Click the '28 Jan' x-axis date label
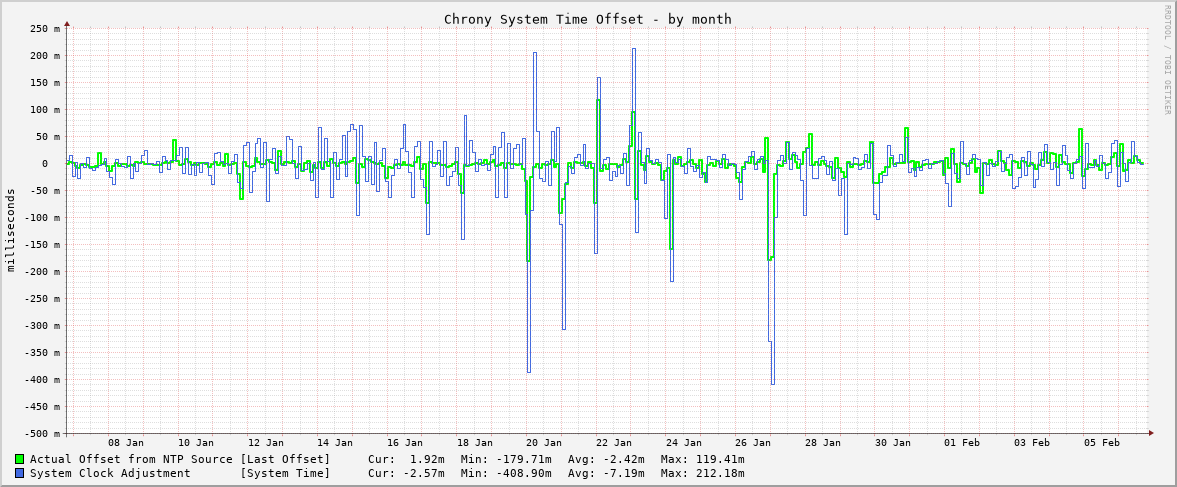The width and height of the screenshot is (1177, 487). point(822,443)
